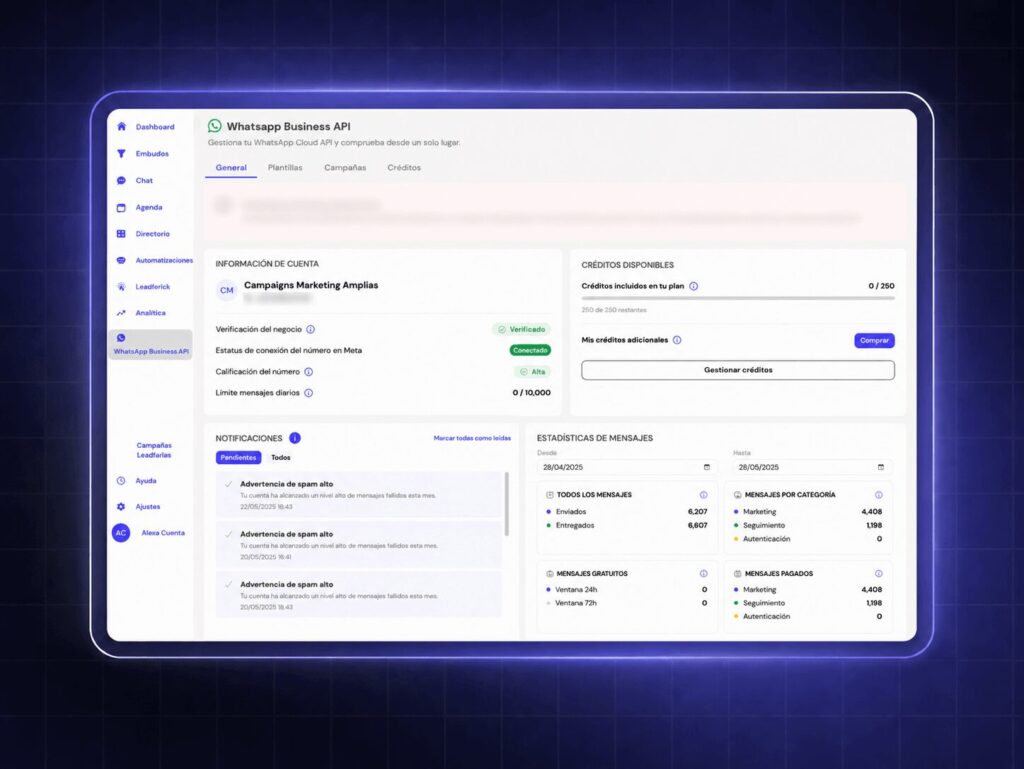Click Marcar todas como leídas link
This screenshot has width=1024, height=769.
pos(472,438)
